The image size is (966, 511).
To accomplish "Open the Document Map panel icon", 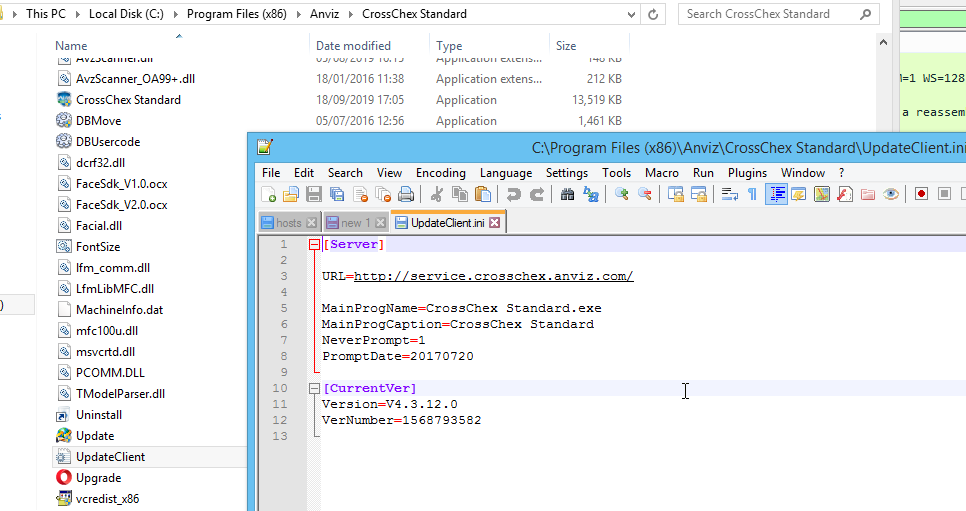I will [x=822, y=195].
